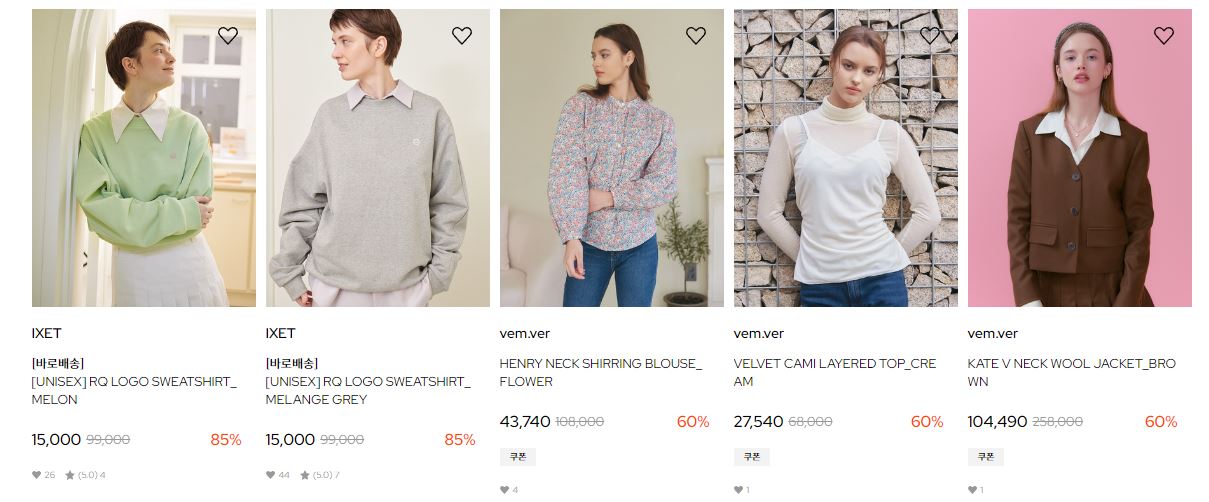
Task: Click 쿠폰 badge under the cami top
Action: [x=752, y=457]
